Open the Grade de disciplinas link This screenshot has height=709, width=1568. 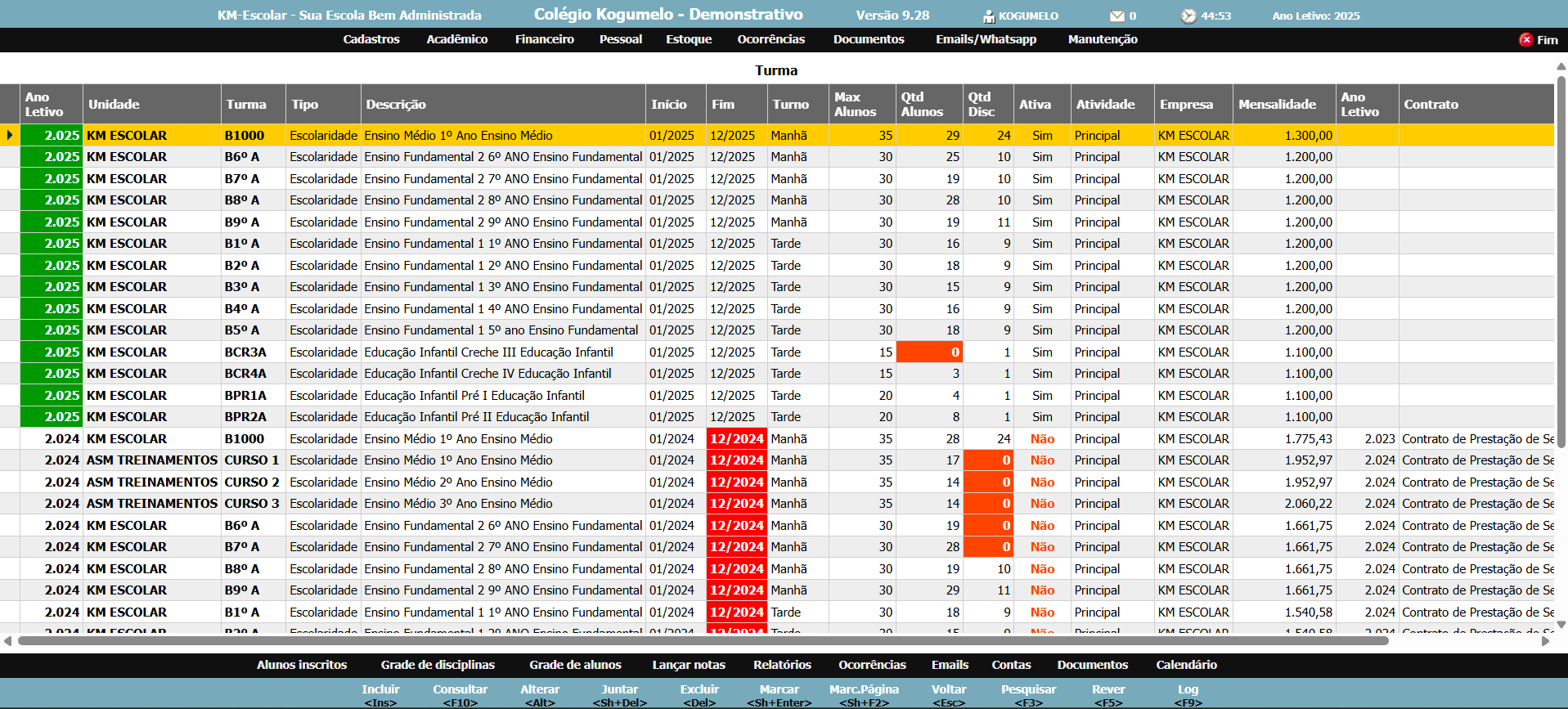tap(438, 665)
